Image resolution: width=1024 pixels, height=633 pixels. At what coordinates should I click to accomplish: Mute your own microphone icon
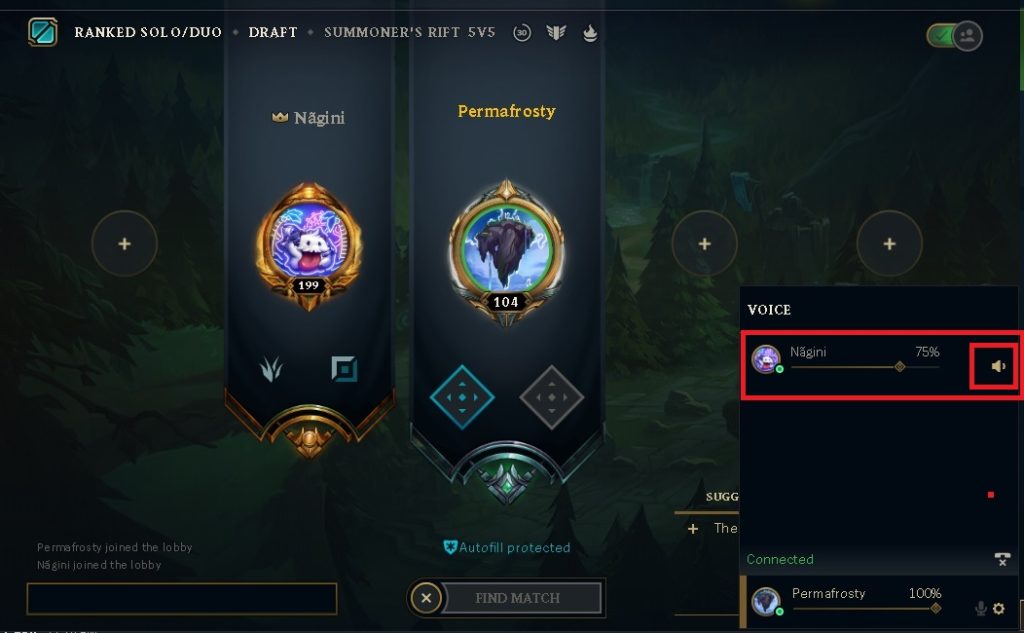click(x=980, y=609)
